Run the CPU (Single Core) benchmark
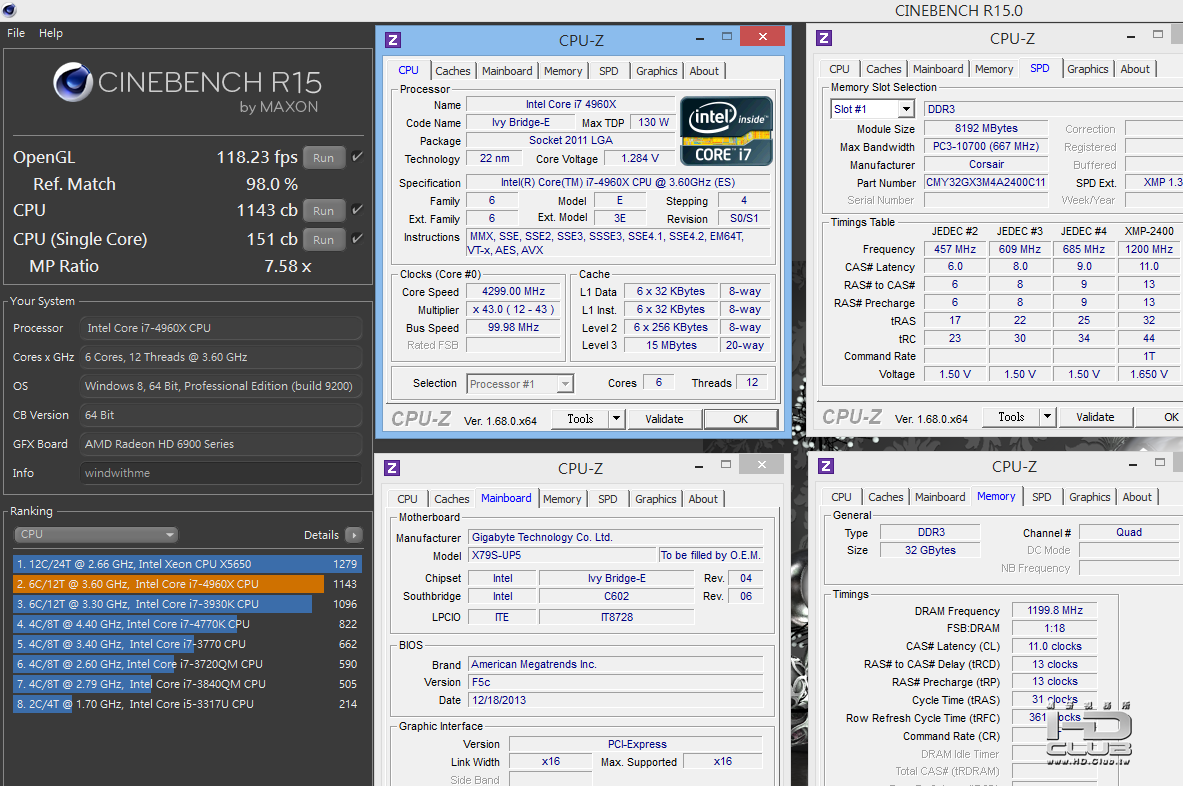This screenshot has height=786, width=1183. (x=324, y=239)
